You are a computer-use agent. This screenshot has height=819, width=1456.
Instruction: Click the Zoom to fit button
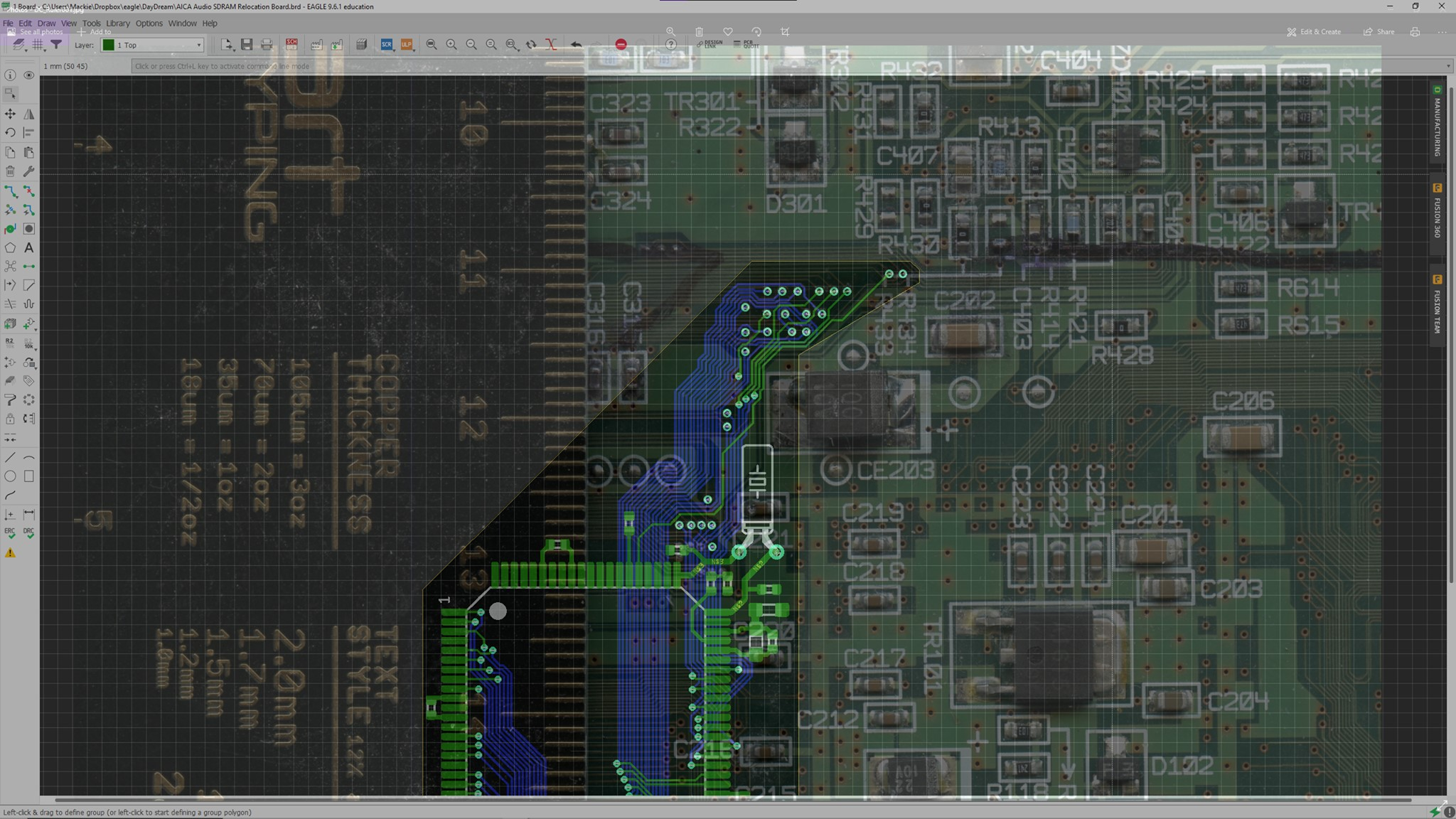click(x=432, y=45)
